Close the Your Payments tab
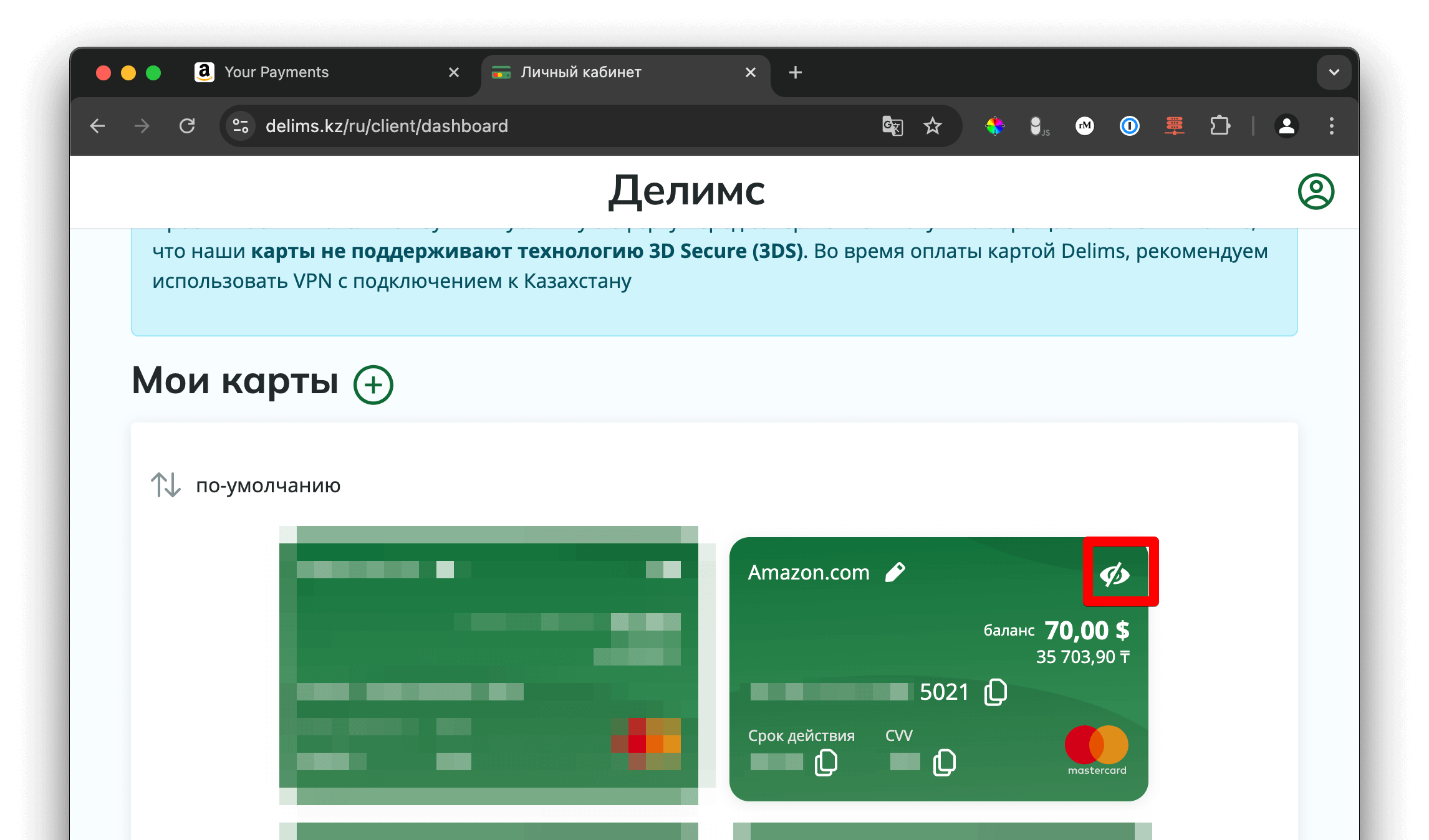Viewport: 1429px width, 840px height. tap(454, 72)
